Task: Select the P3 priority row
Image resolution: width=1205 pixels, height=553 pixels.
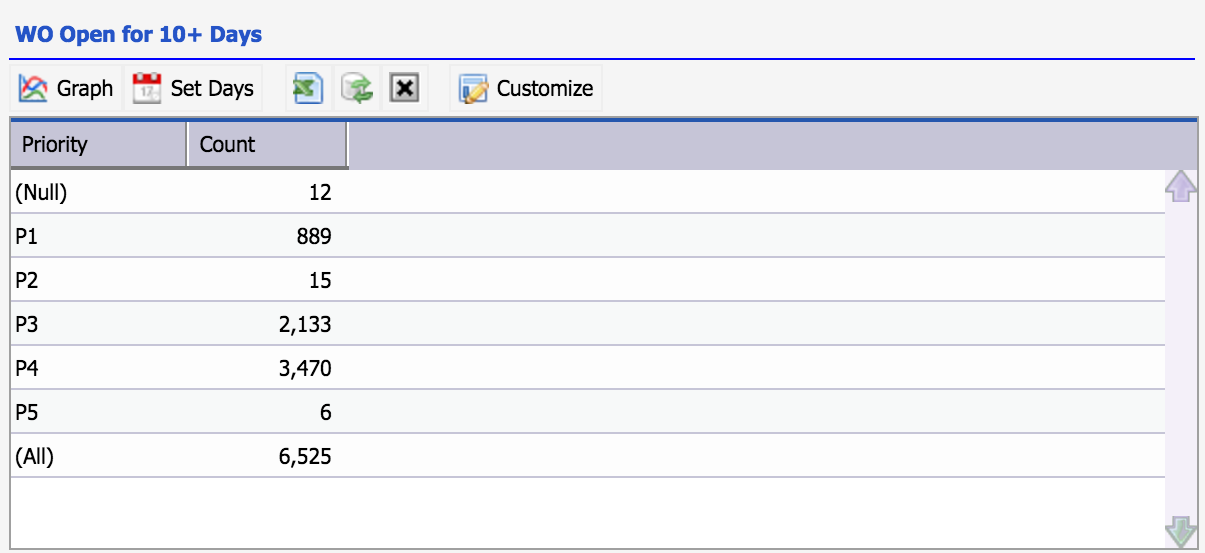Action: click(x=588, y=324)
